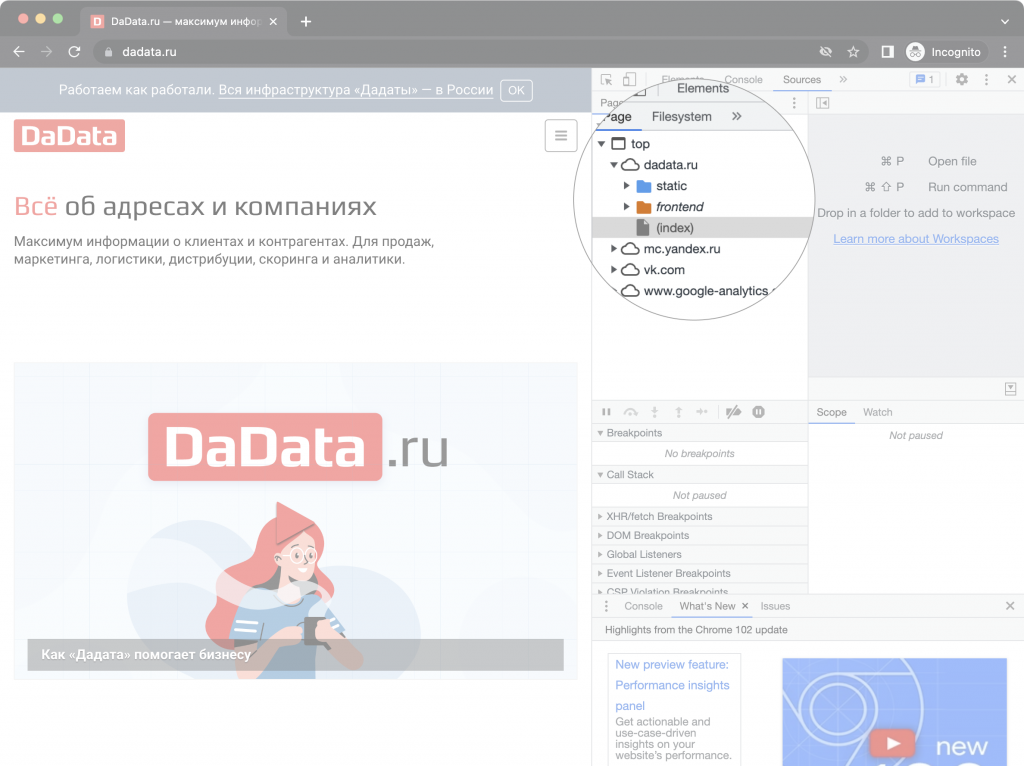Switch to the Scope tab

click(x=831, y=412)
